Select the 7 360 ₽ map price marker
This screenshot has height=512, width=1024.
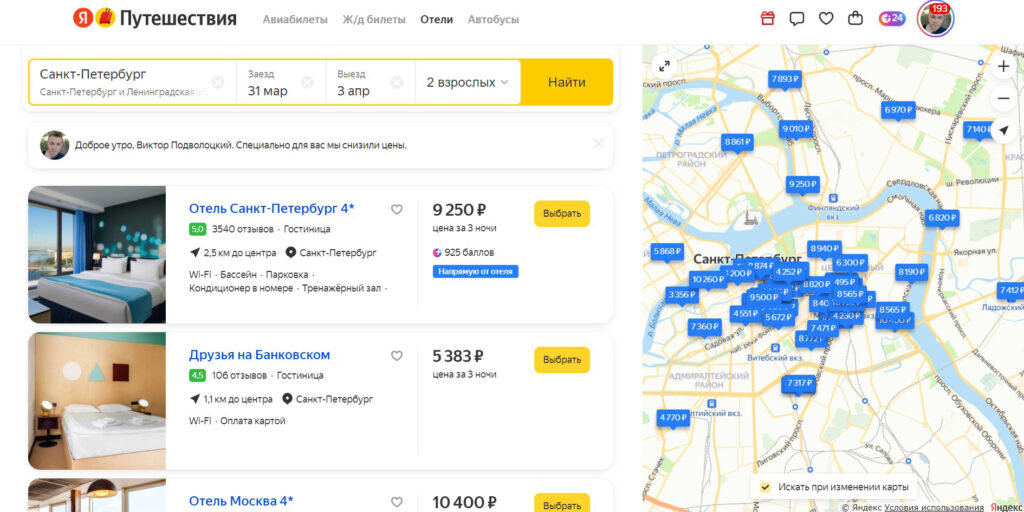click(704, 327)
